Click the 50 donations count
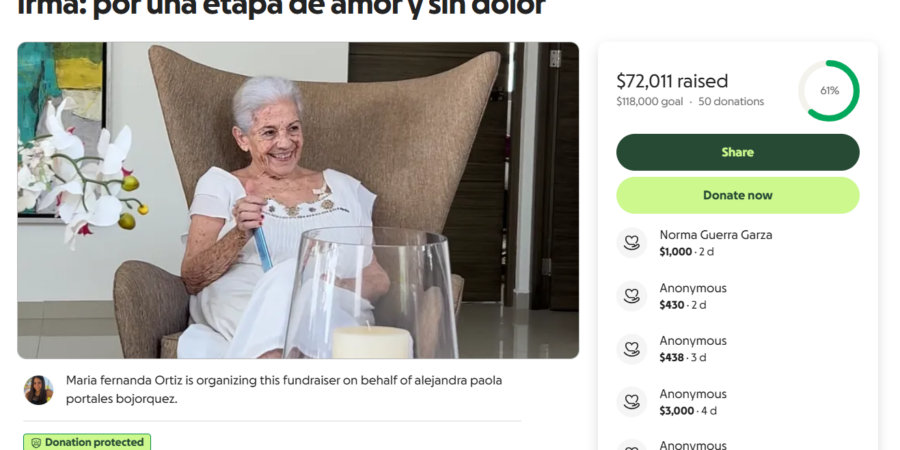The image size is (900, 450). (731, 102)
